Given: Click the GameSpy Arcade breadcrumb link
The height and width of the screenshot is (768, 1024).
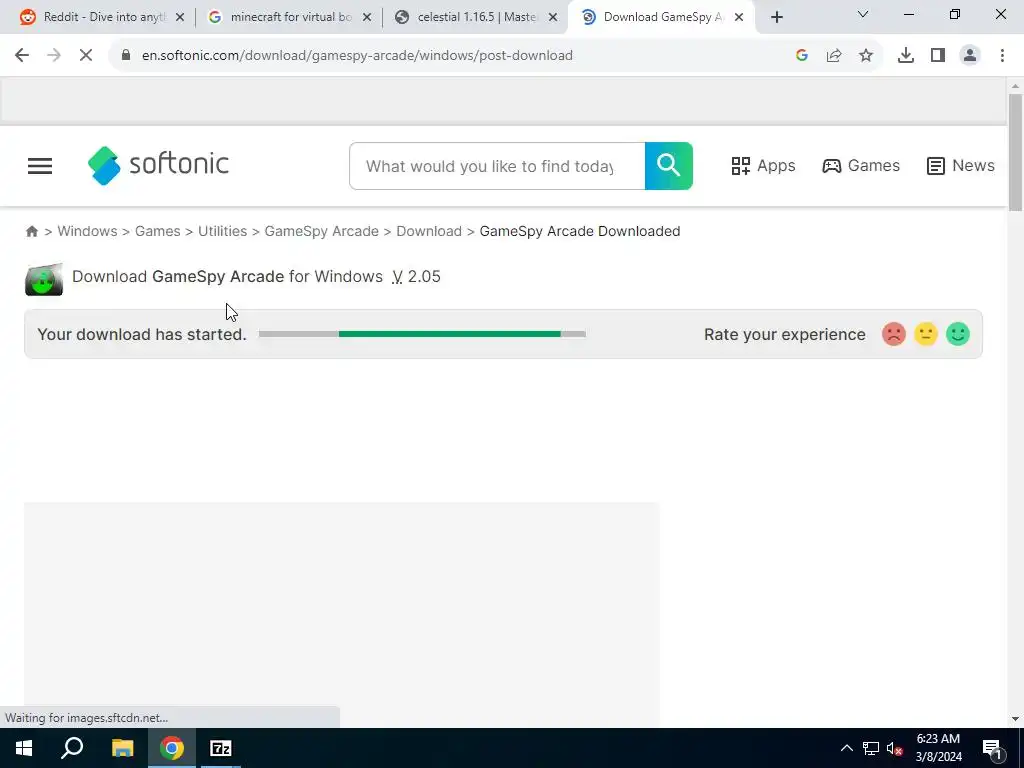Looking at the screenshot, I should coord(321,231).
